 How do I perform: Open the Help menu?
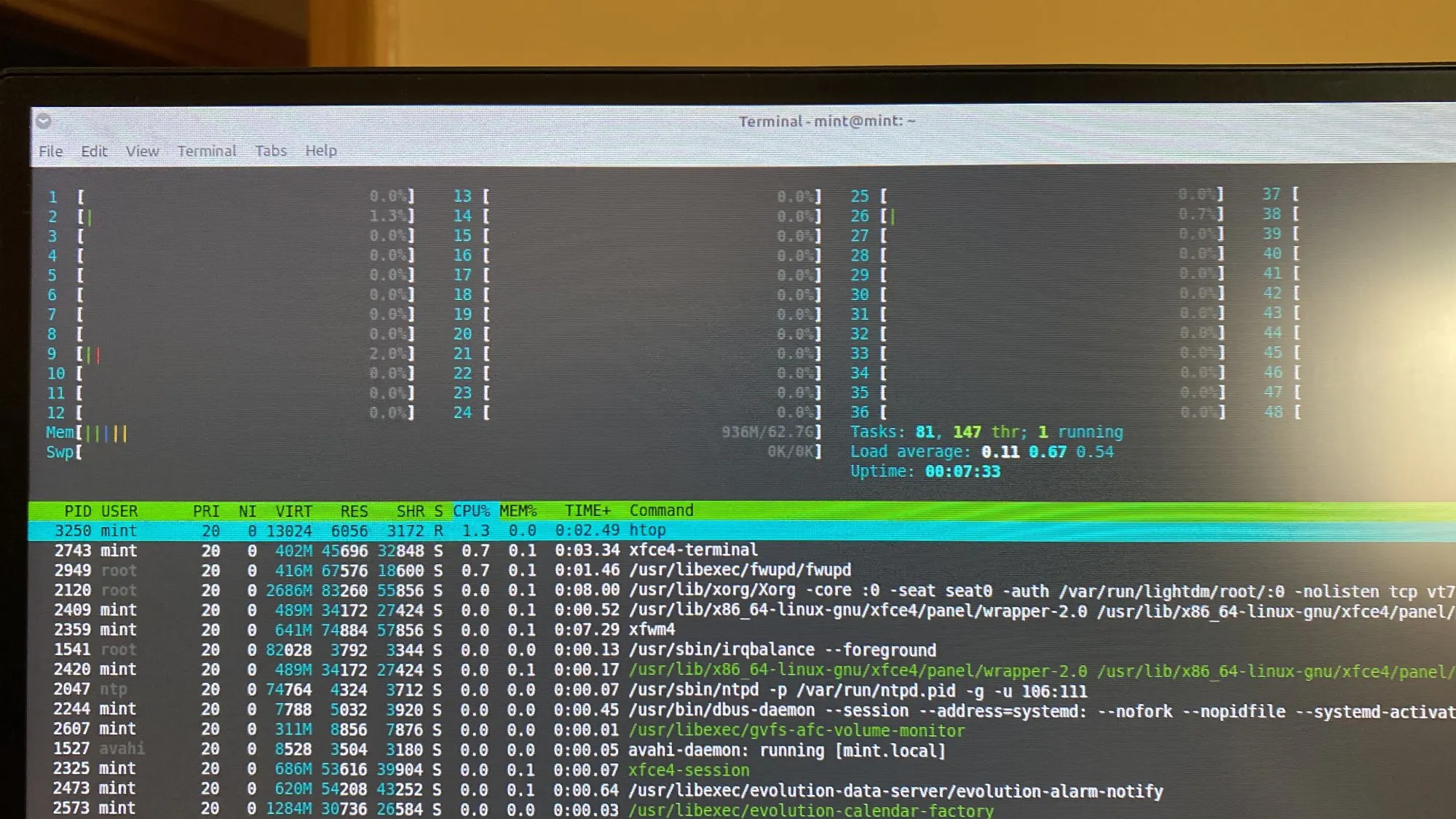pyautogui.click(x=320, y=151)
